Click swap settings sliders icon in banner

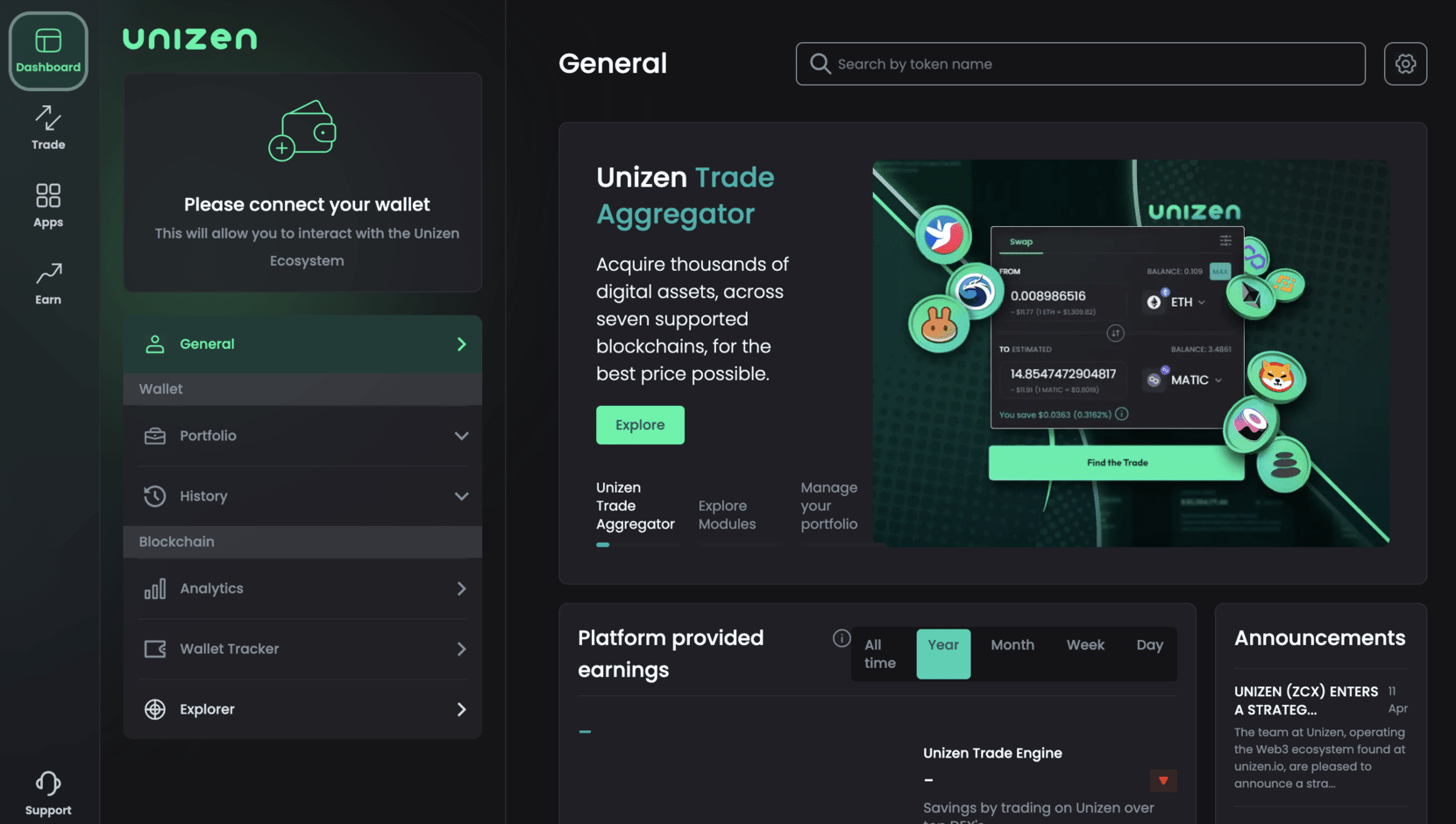[1225, 241]
